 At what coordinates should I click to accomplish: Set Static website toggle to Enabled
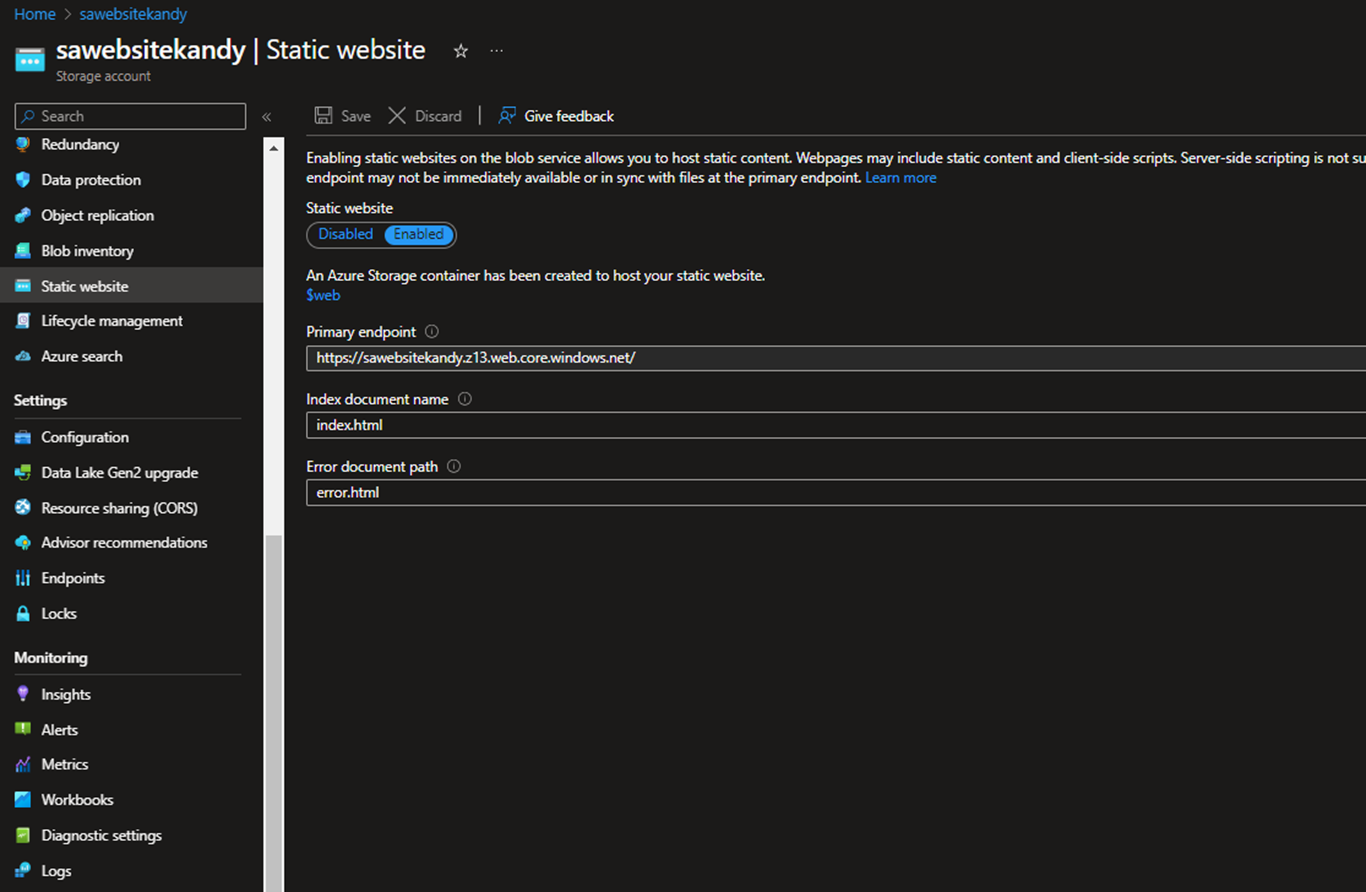[x=419, y=234]
